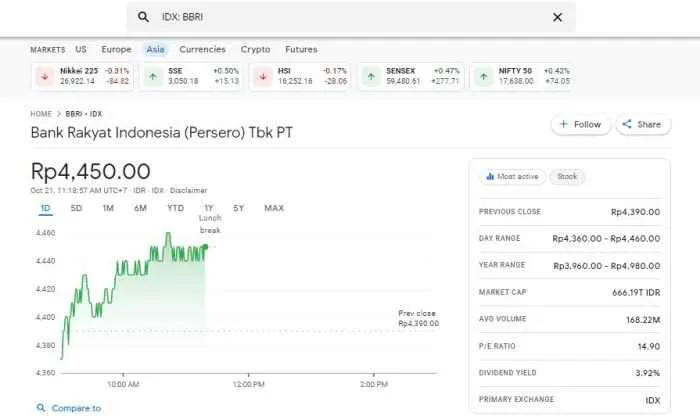Click the P/E ratio 14.90 value
The height and width of the screenshot is (416, 700).
tap(649, 346)
